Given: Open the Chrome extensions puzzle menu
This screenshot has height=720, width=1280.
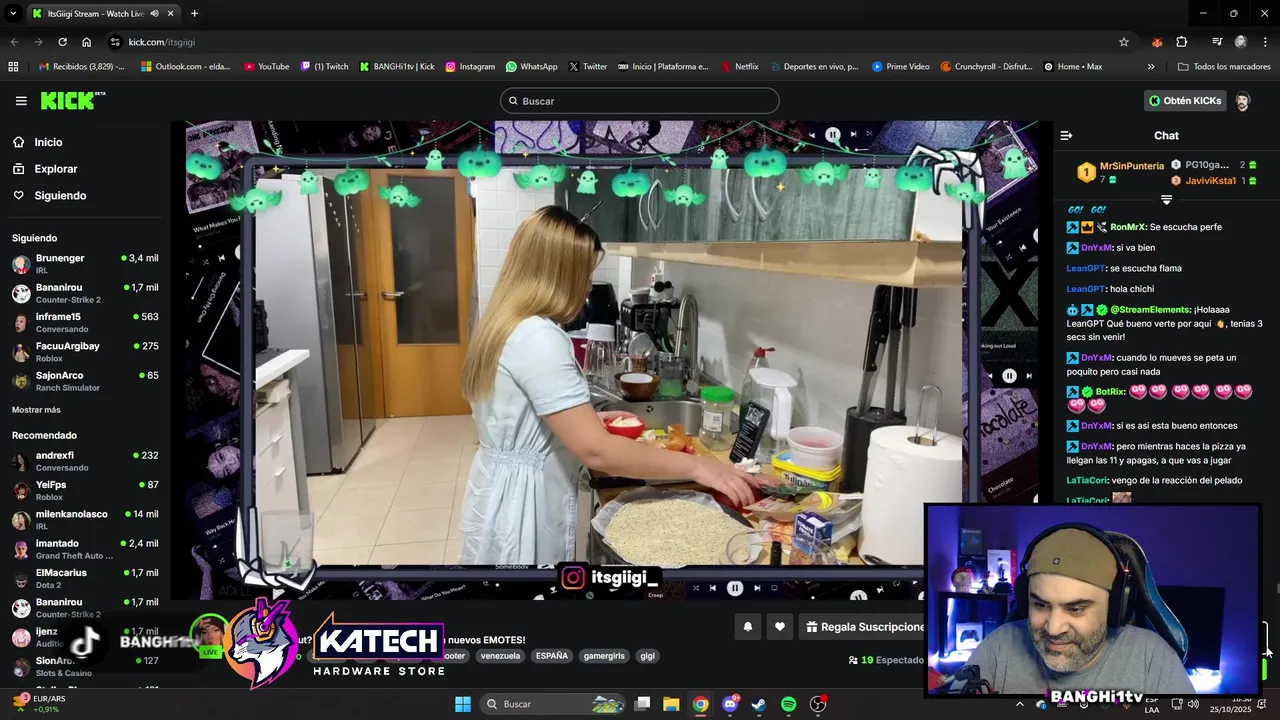Looking at the screenshot, I should point(1182,42).
